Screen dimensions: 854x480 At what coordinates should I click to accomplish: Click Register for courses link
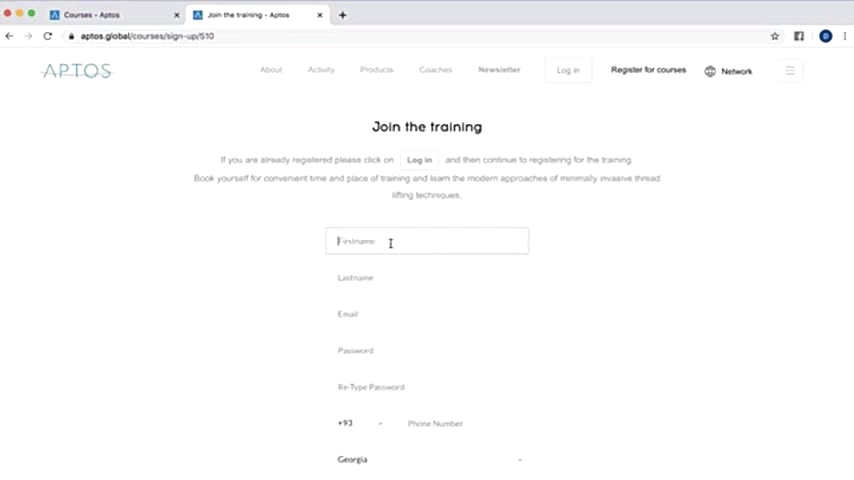(648, 70)
